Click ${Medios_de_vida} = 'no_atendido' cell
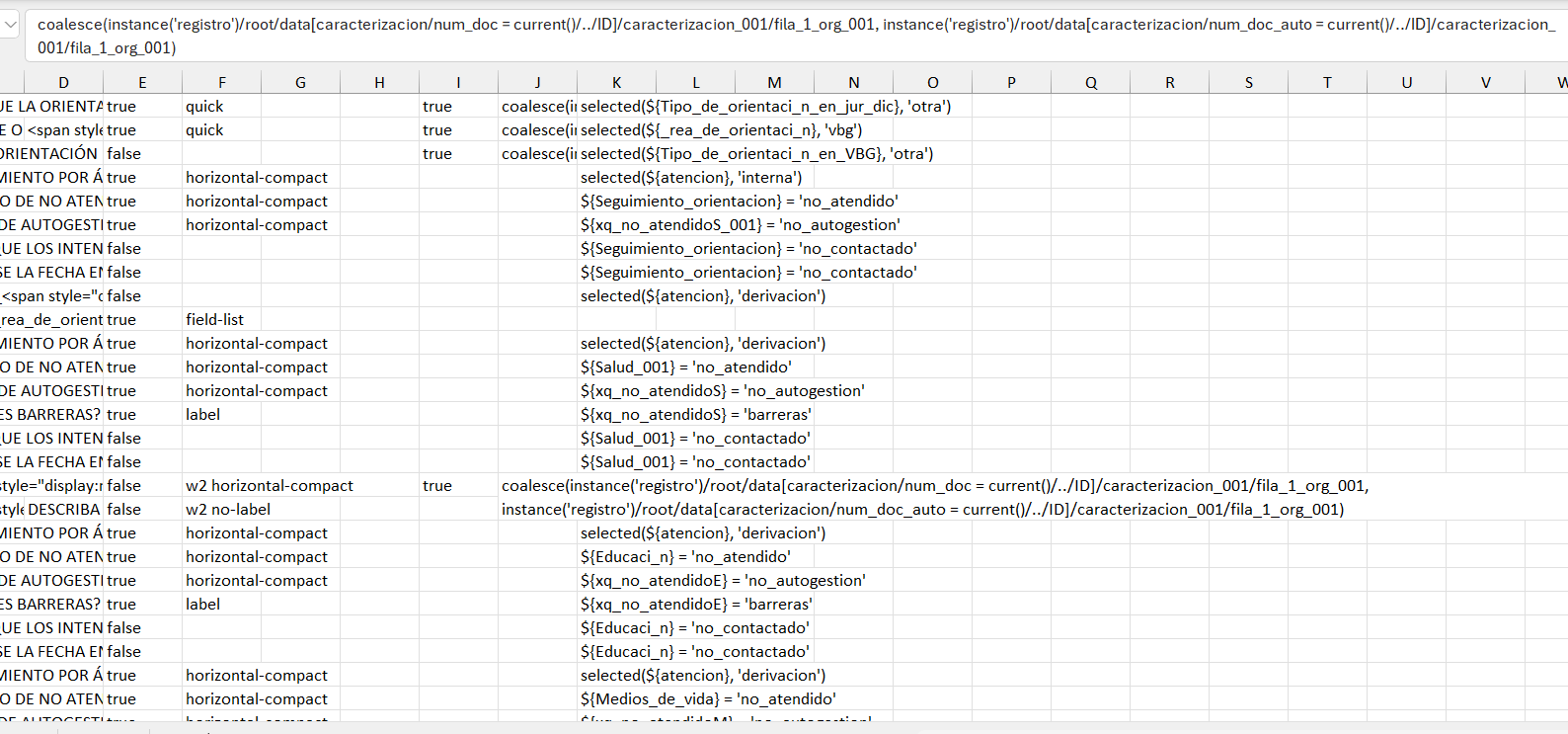The width and height of the screenshot is (1568, 734). (708, 698)
